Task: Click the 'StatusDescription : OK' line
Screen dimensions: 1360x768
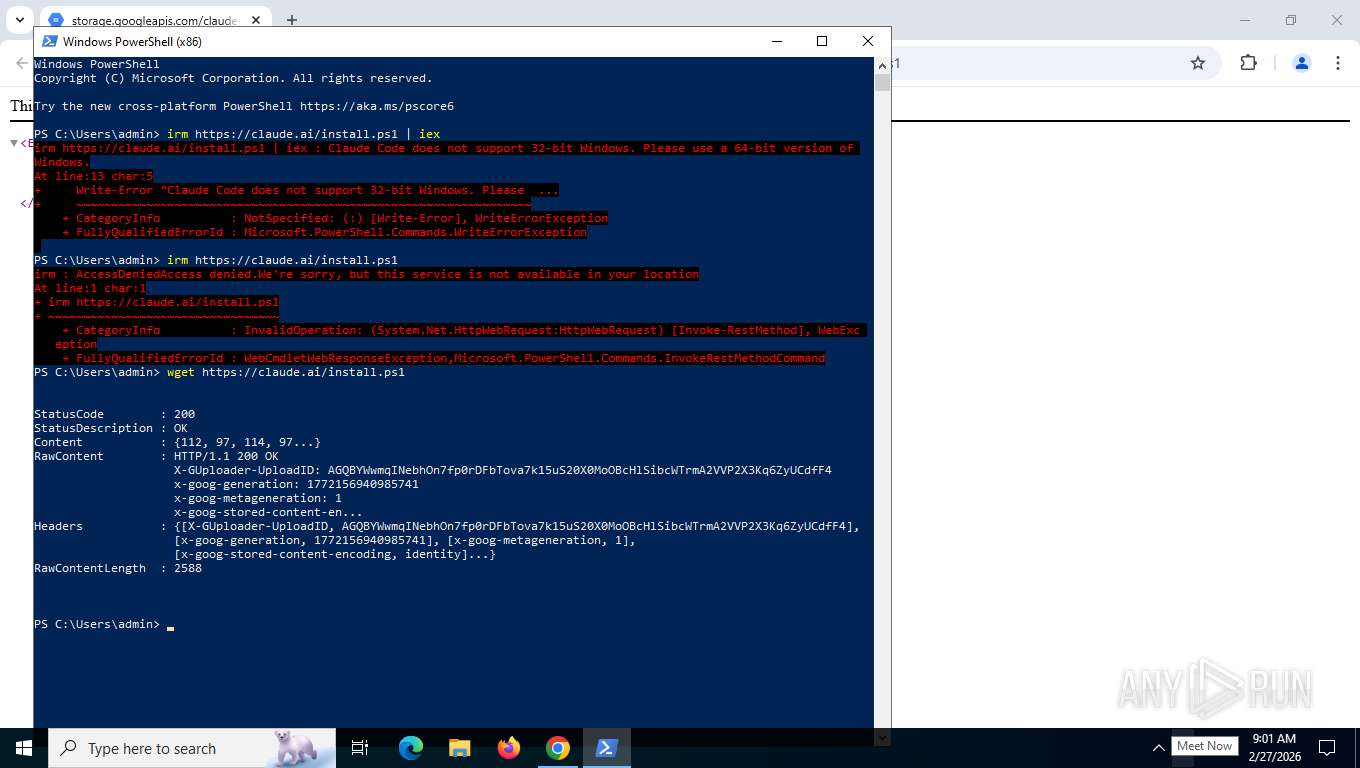Action: click(111, 428)
